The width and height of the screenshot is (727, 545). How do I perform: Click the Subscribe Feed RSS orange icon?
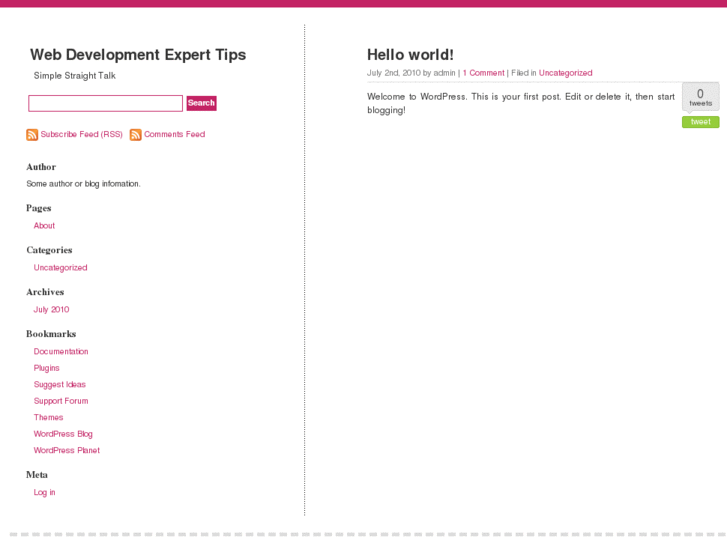32,135
